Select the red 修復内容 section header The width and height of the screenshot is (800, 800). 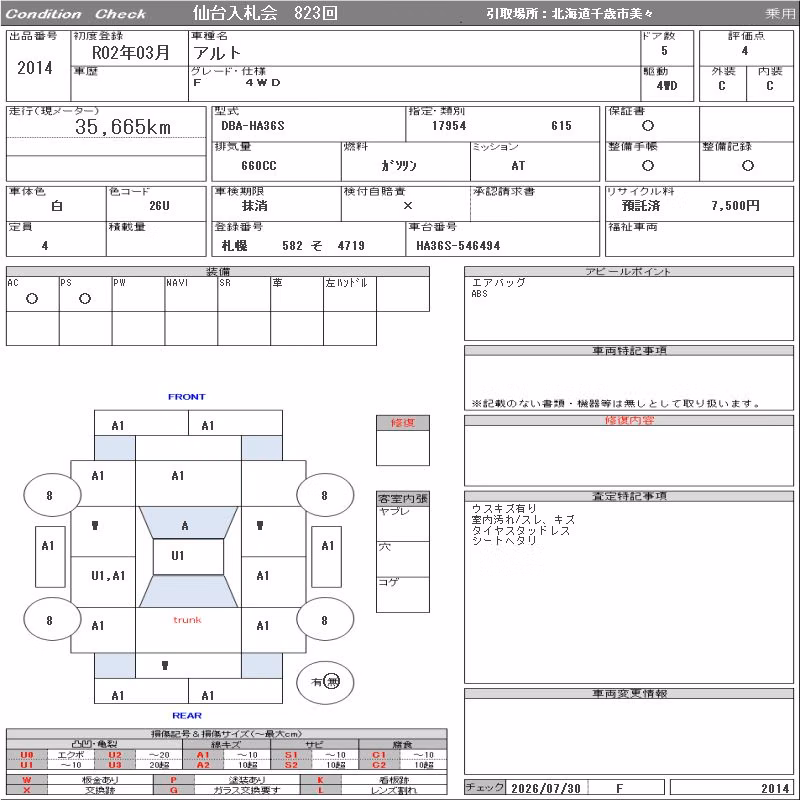(629, 420)
